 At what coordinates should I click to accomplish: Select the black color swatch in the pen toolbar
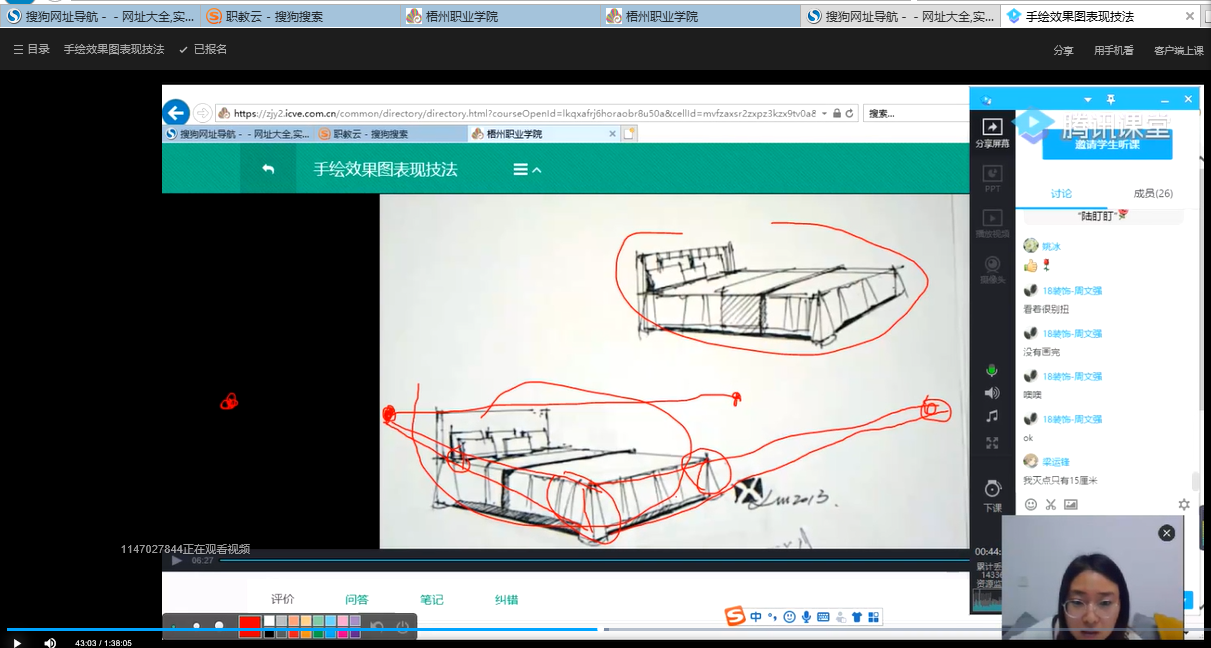tap(269, 633)
